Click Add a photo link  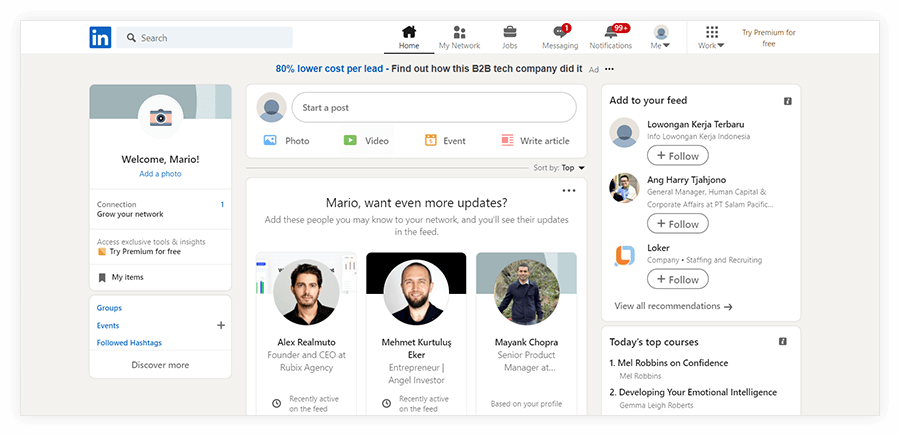click(161, 174)
